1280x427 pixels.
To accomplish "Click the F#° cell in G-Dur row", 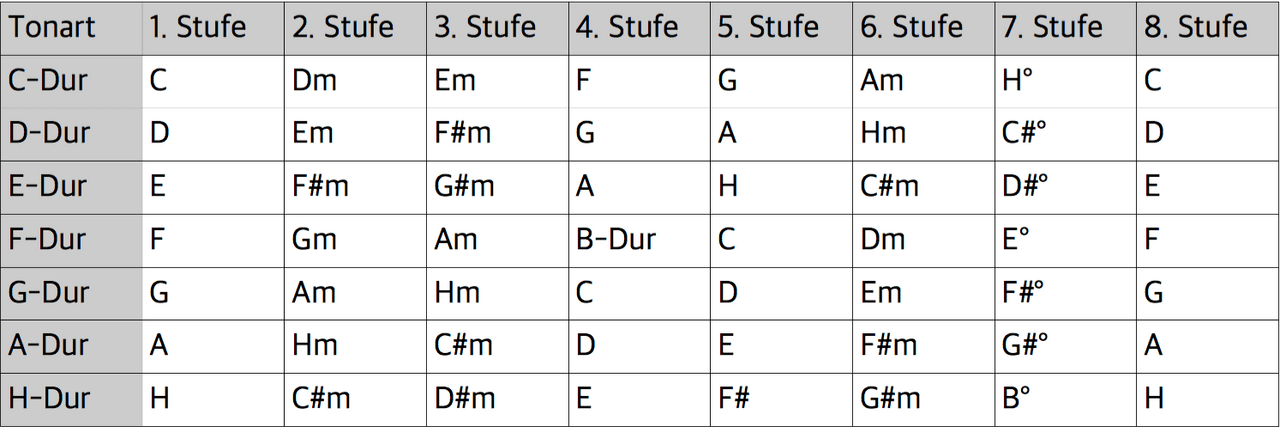I will point(1023,292).
